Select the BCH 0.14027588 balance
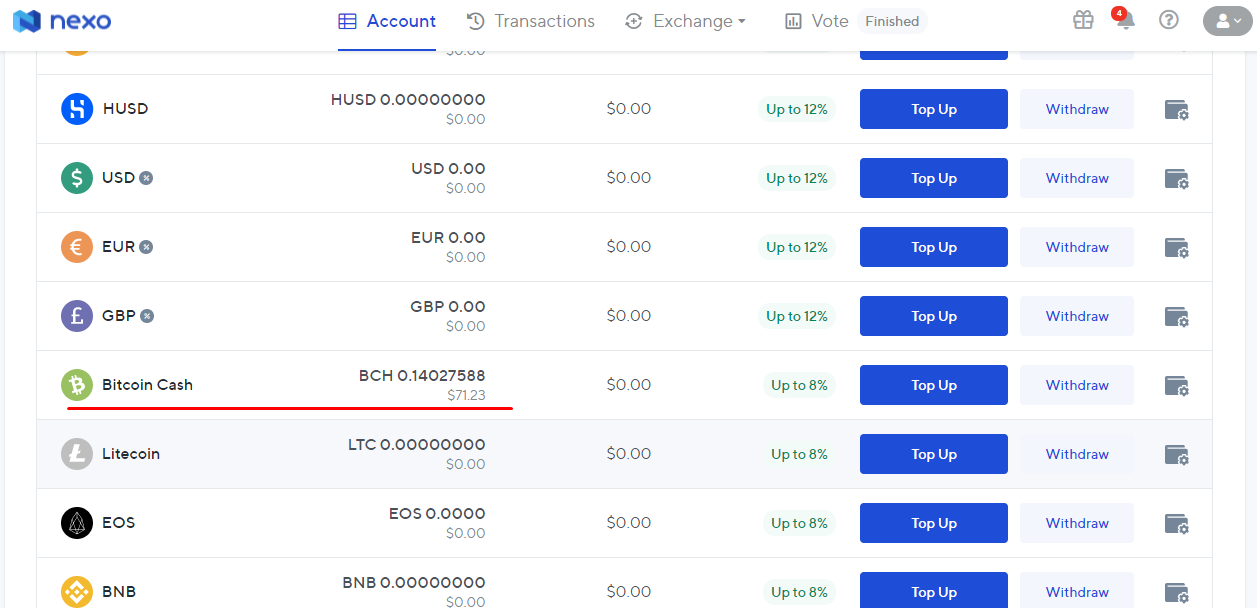This screenshot has height=608, width=1257. pyautogui.click(x=422, y=376)
